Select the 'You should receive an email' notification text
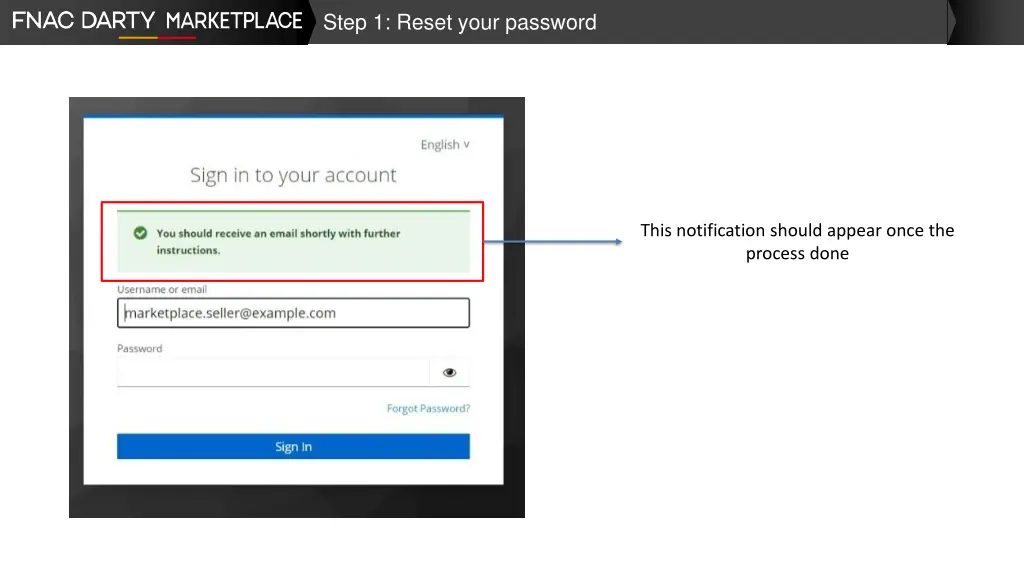1024x576 pixels. click(278, 242)
